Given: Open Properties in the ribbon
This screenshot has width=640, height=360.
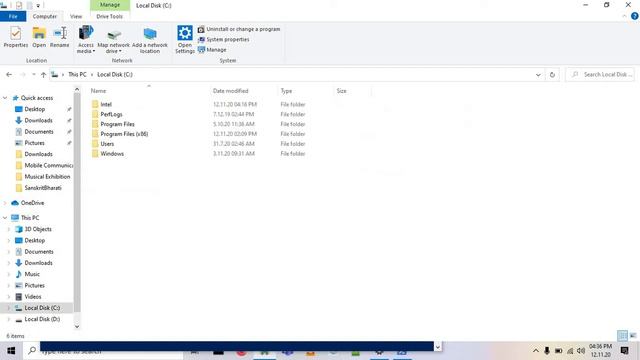Looking at the screenshot, I should pyautogui.click(x=16, y=37).
